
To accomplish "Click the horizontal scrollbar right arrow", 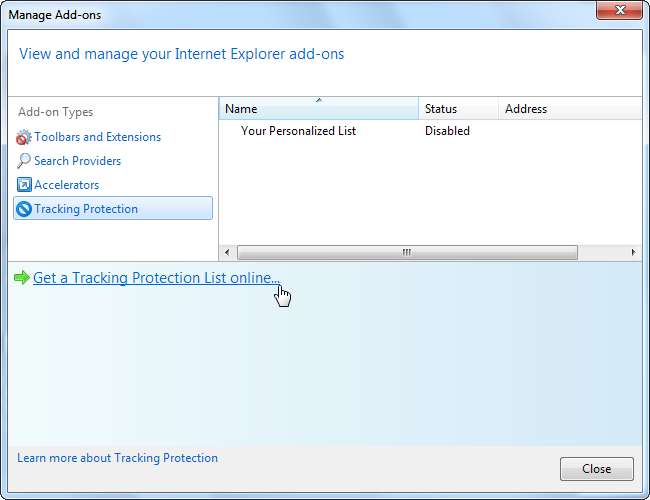I will 633,252.
